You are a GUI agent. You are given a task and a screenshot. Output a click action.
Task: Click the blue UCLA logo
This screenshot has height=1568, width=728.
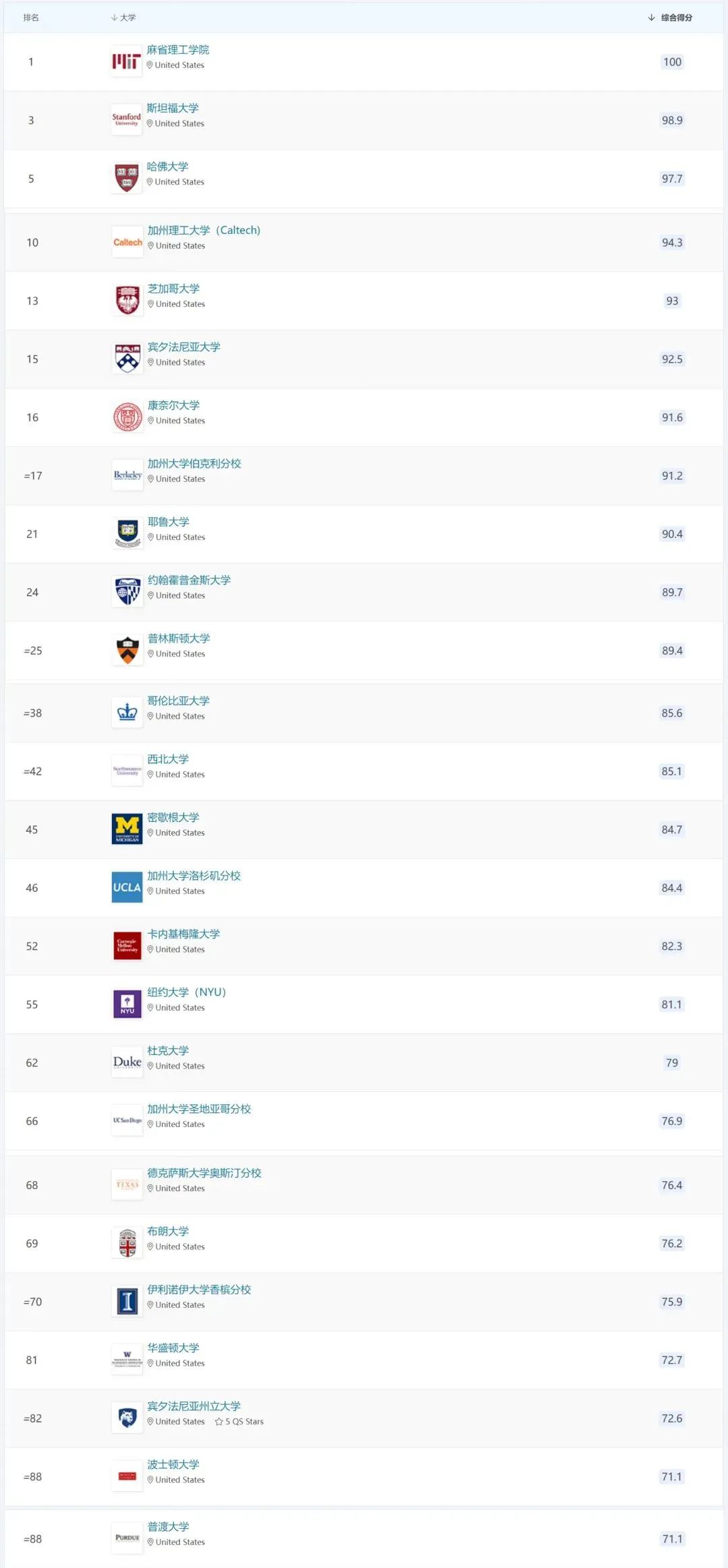(127, 888)
